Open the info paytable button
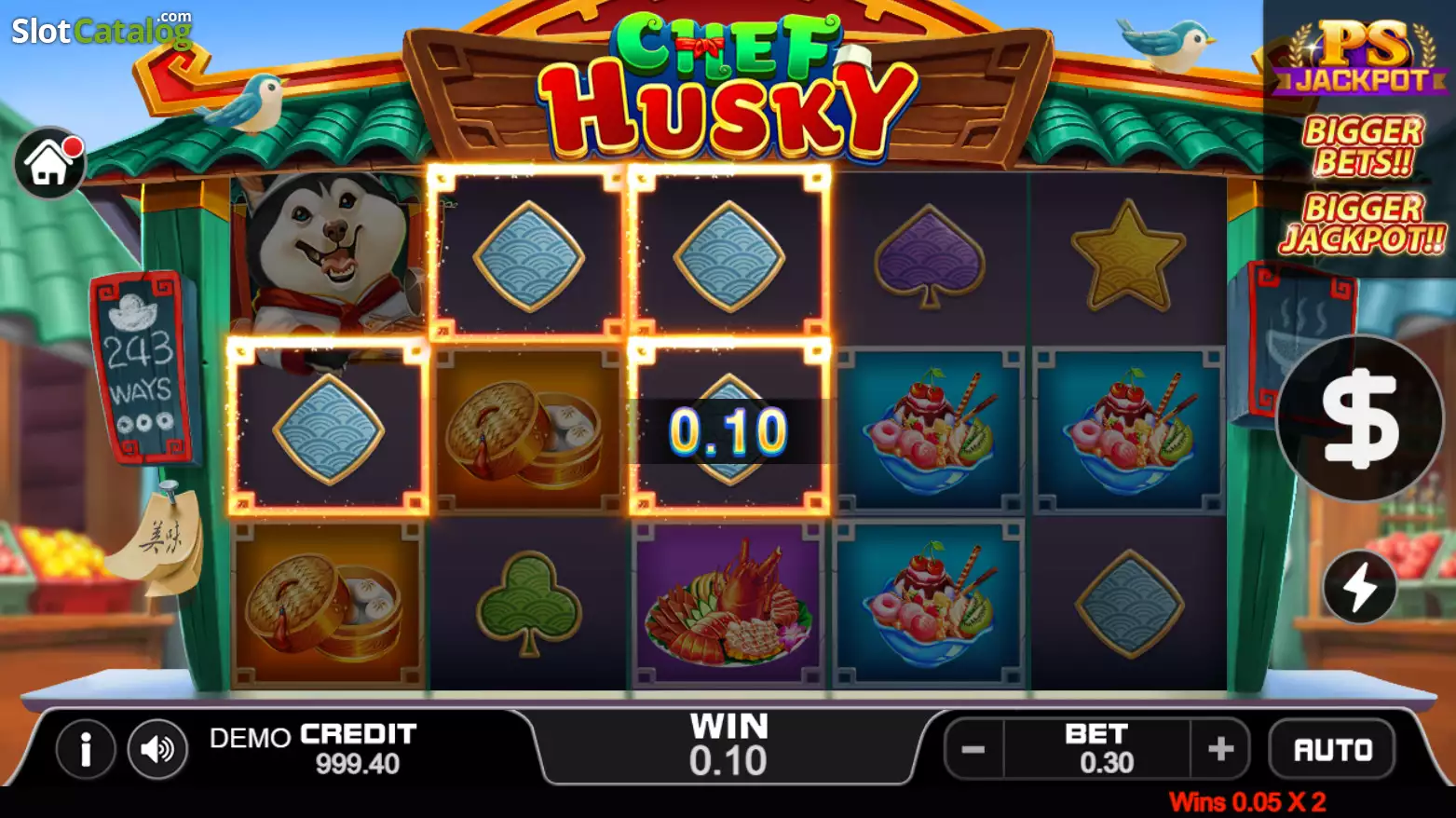Image resolution: width=1456 pixels, height=818 pixels. coord(86,748)
